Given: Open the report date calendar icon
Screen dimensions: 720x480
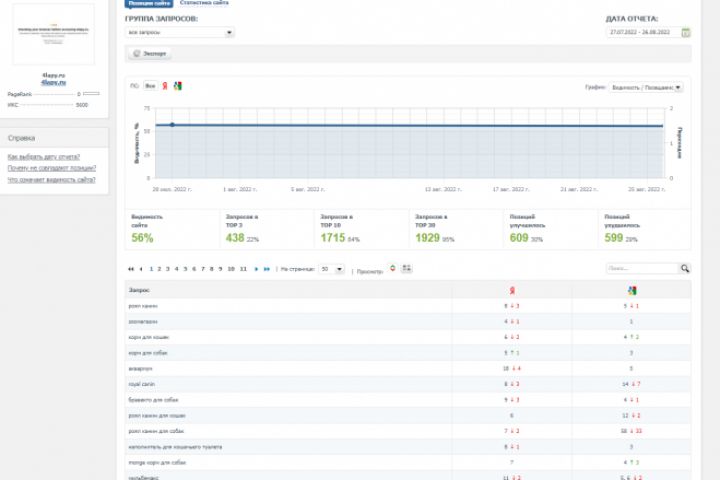Looking at the screenshot, I should 686,33.
